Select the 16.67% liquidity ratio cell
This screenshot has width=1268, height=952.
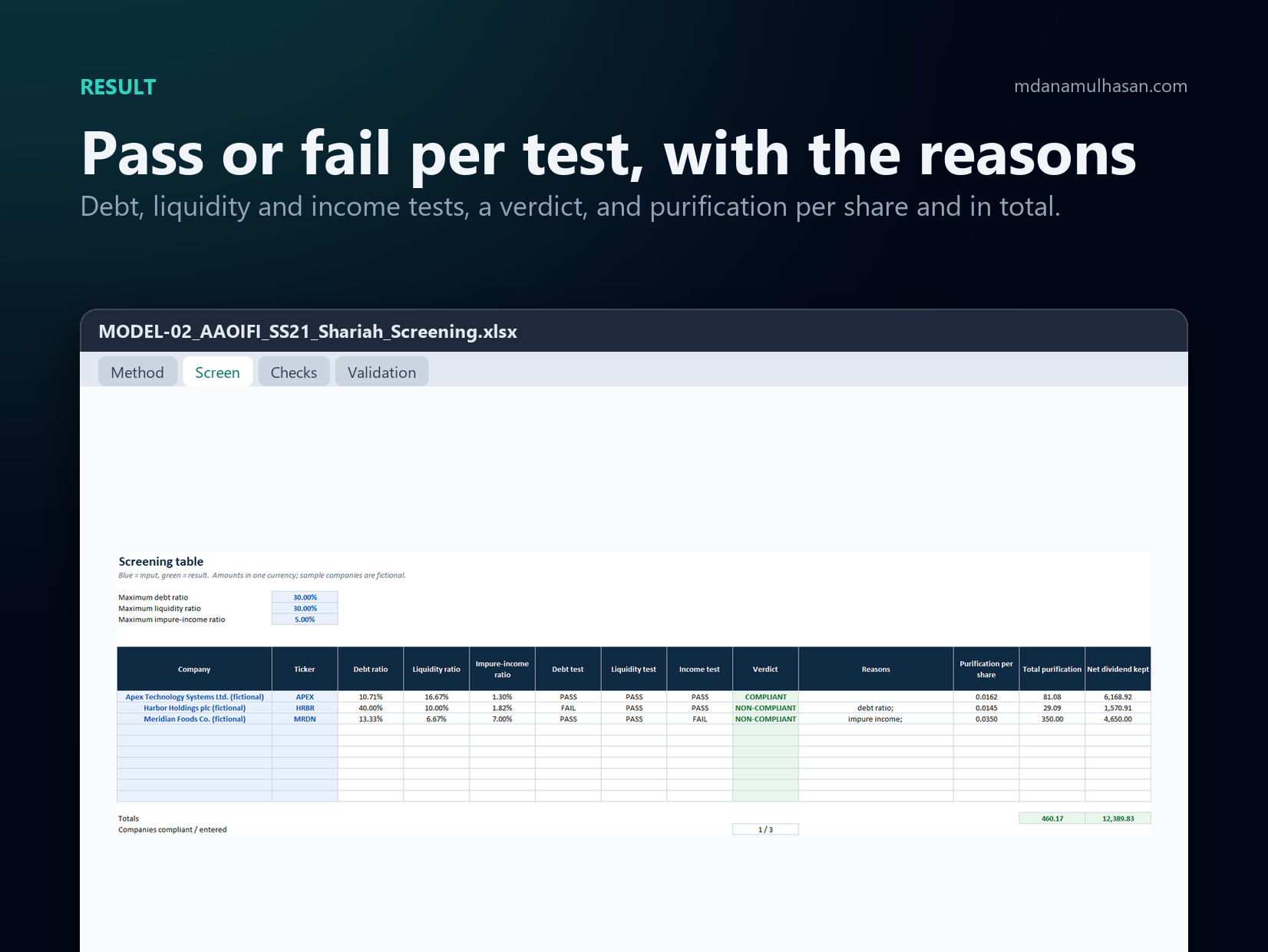tap(437, 697)
